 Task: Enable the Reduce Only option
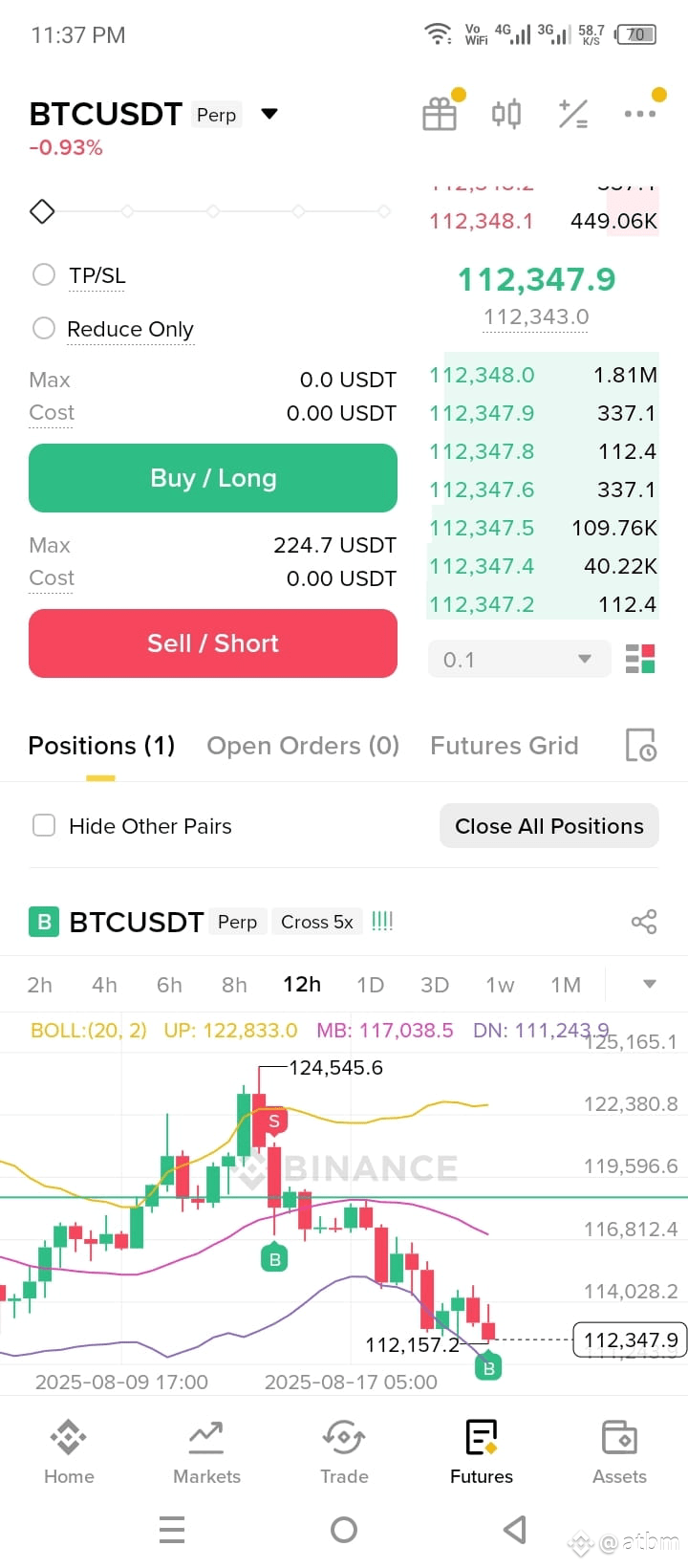44,329
